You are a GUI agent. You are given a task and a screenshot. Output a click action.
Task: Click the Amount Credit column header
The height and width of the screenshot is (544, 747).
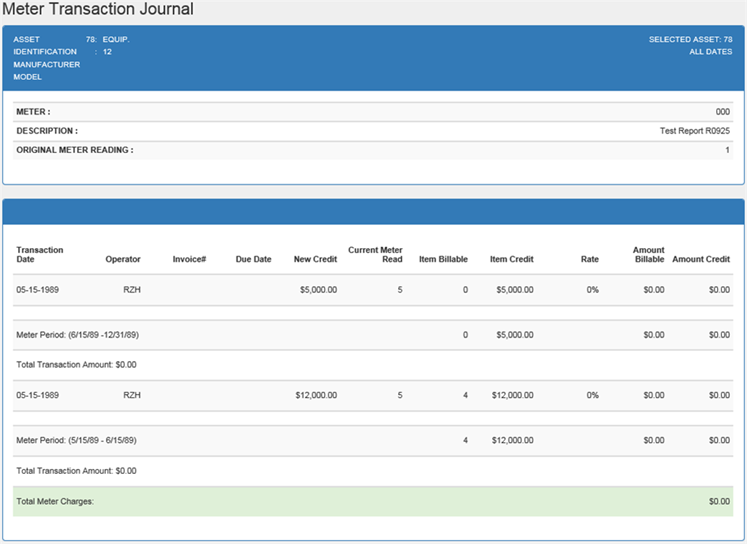coord(701,259)
